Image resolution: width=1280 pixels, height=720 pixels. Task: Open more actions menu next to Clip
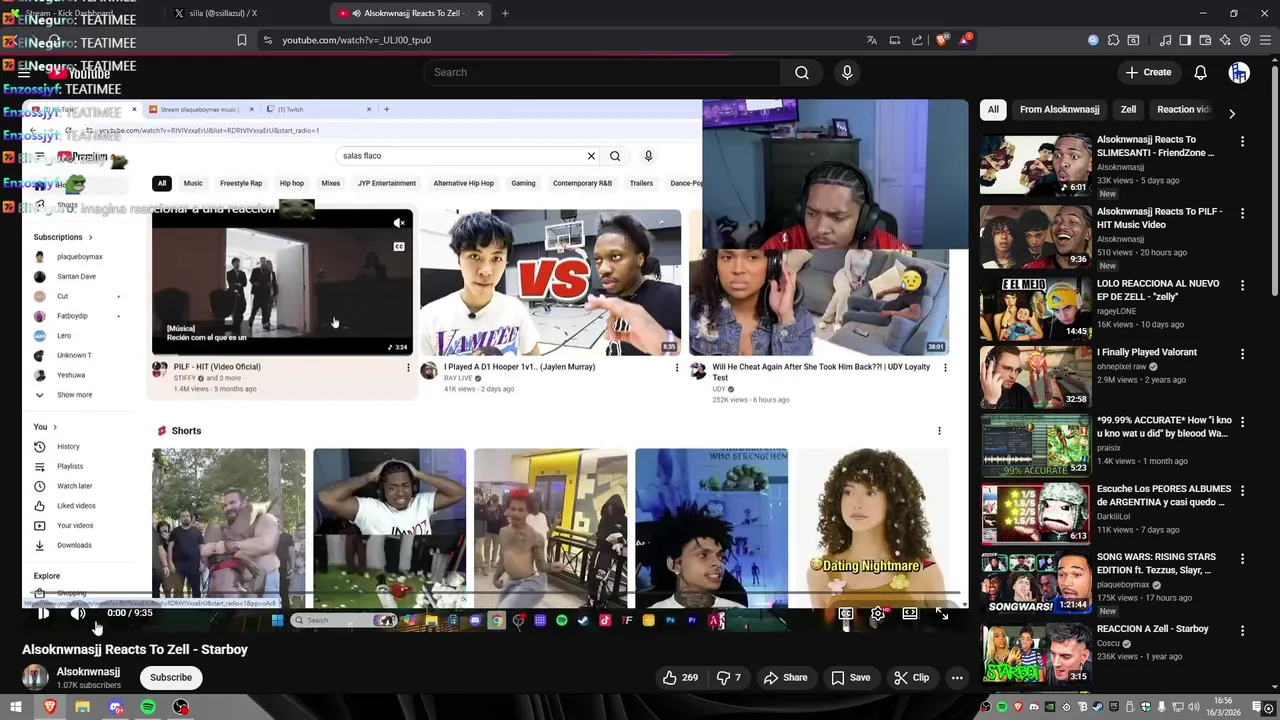click(x=957, y=677)
